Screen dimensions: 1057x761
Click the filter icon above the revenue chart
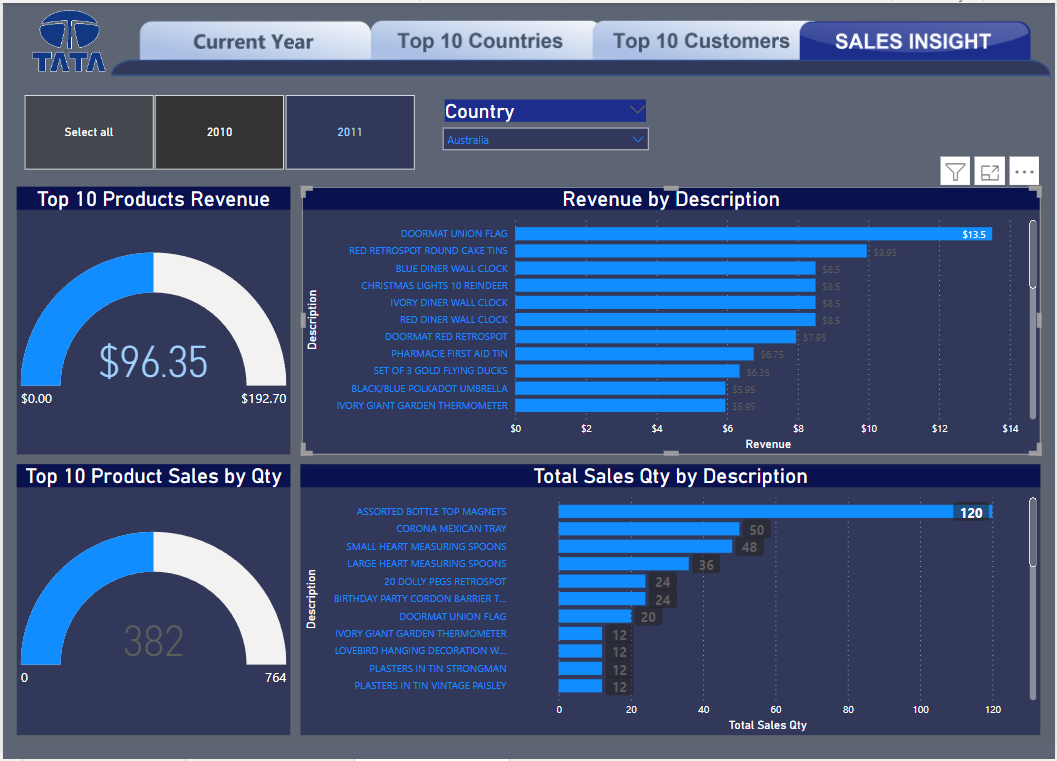(955, 172)
